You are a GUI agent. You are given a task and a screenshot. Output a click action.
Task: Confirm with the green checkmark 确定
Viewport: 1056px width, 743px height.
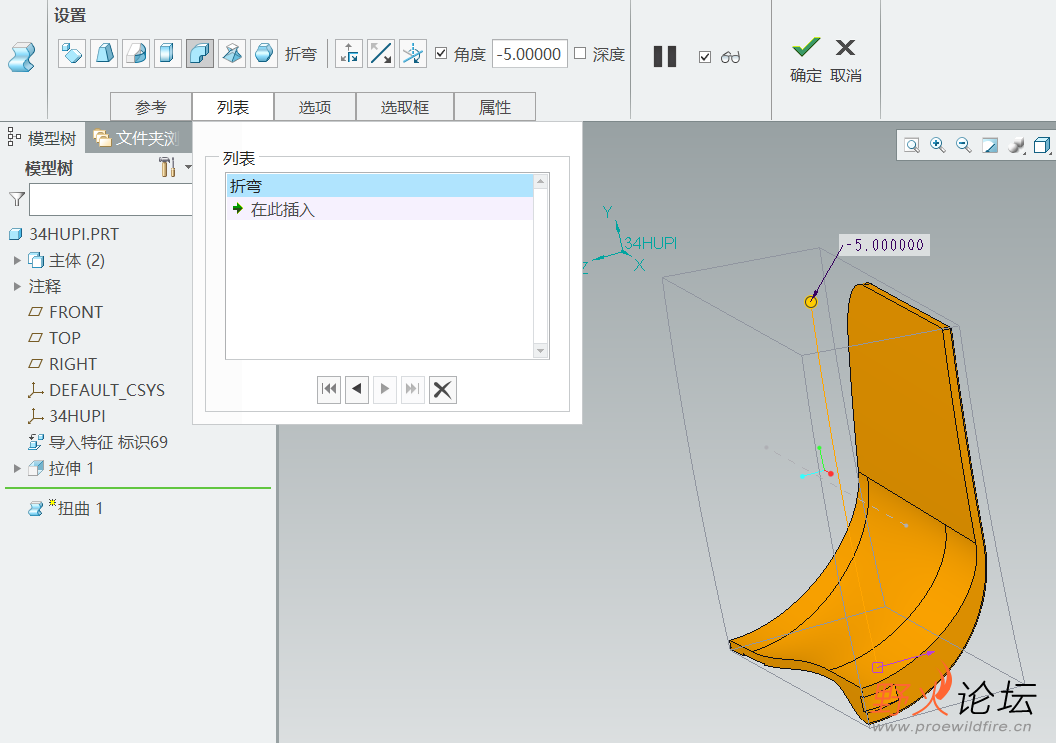(x=805, y=60)
